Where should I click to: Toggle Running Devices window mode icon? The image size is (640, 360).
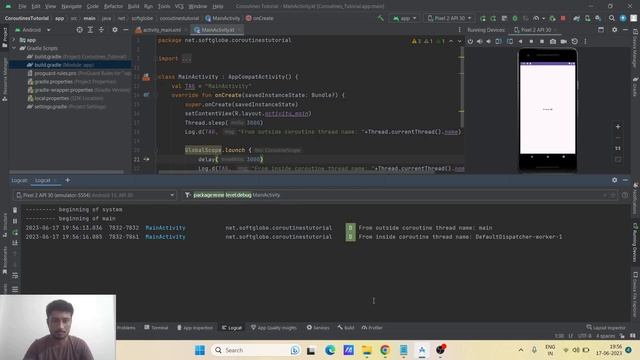pyautogui.click(x=601, y=30)
